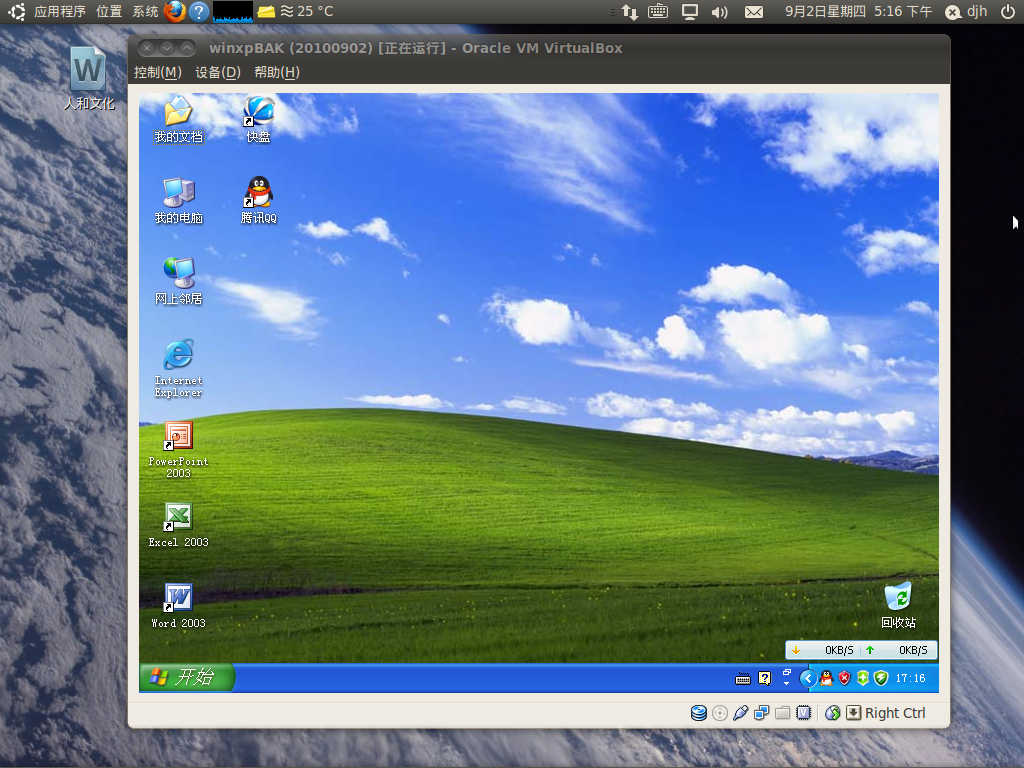Select the Internet Explorer desktop icon
Viewport: 1024px width, 768px height.
178,368
